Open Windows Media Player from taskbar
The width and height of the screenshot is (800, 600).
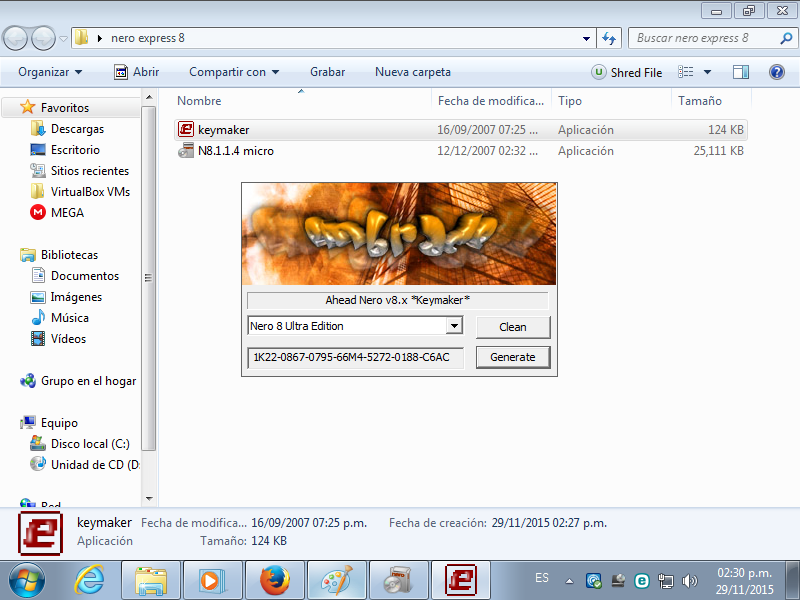pos(213,580)
